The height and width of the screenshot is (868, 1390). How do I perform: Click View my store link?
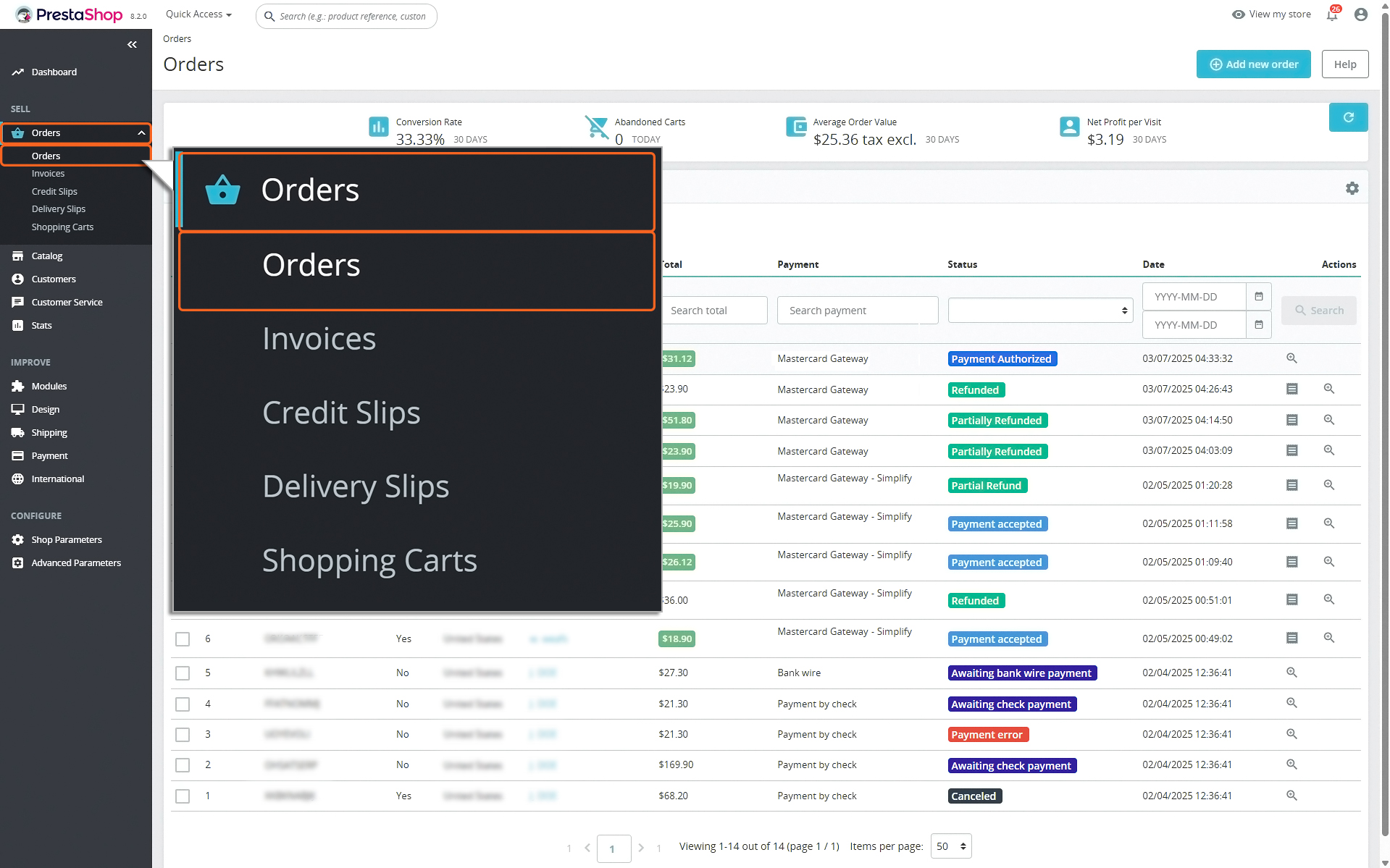(1271, 14)
